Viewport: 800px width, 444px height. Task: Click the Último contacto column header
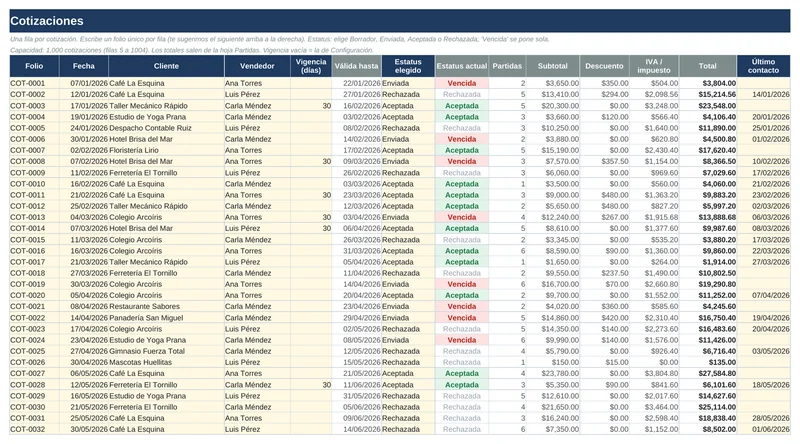[x=763, y=66]
